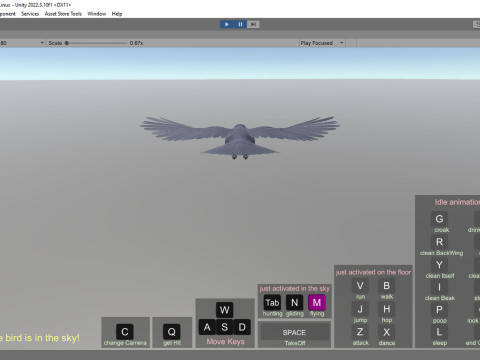The image size is (480, 360).
Task: Click the Q key icon for get Hit
Action: [x=172, y=332]
